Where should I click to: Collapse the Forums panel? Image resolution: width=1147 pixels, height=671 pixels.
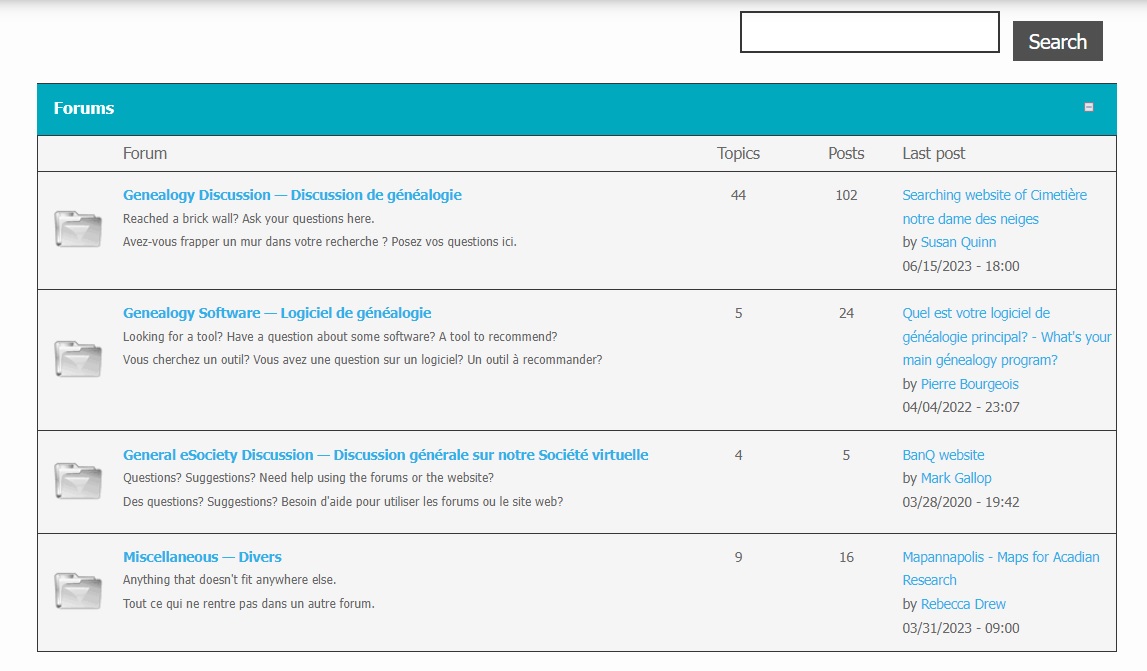tap(1089, 108)
